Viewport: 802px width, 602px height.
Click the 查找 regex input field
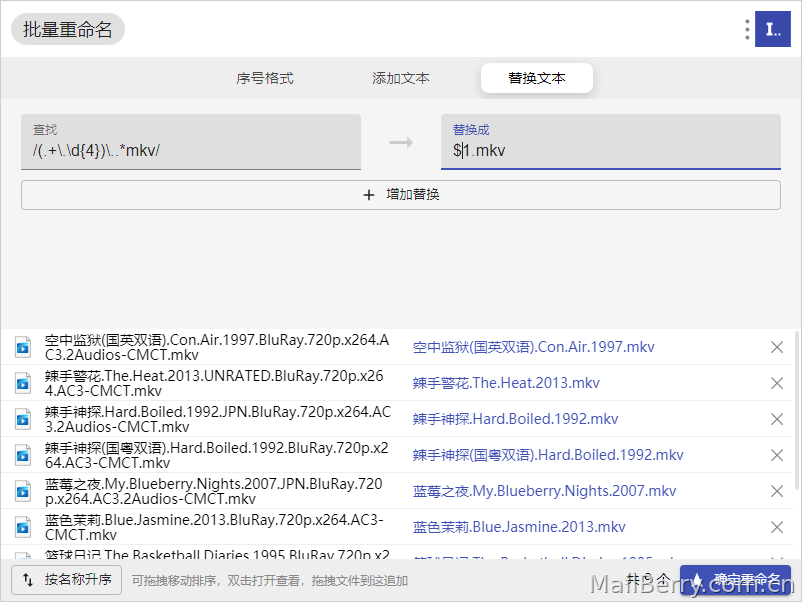point(191,142)
